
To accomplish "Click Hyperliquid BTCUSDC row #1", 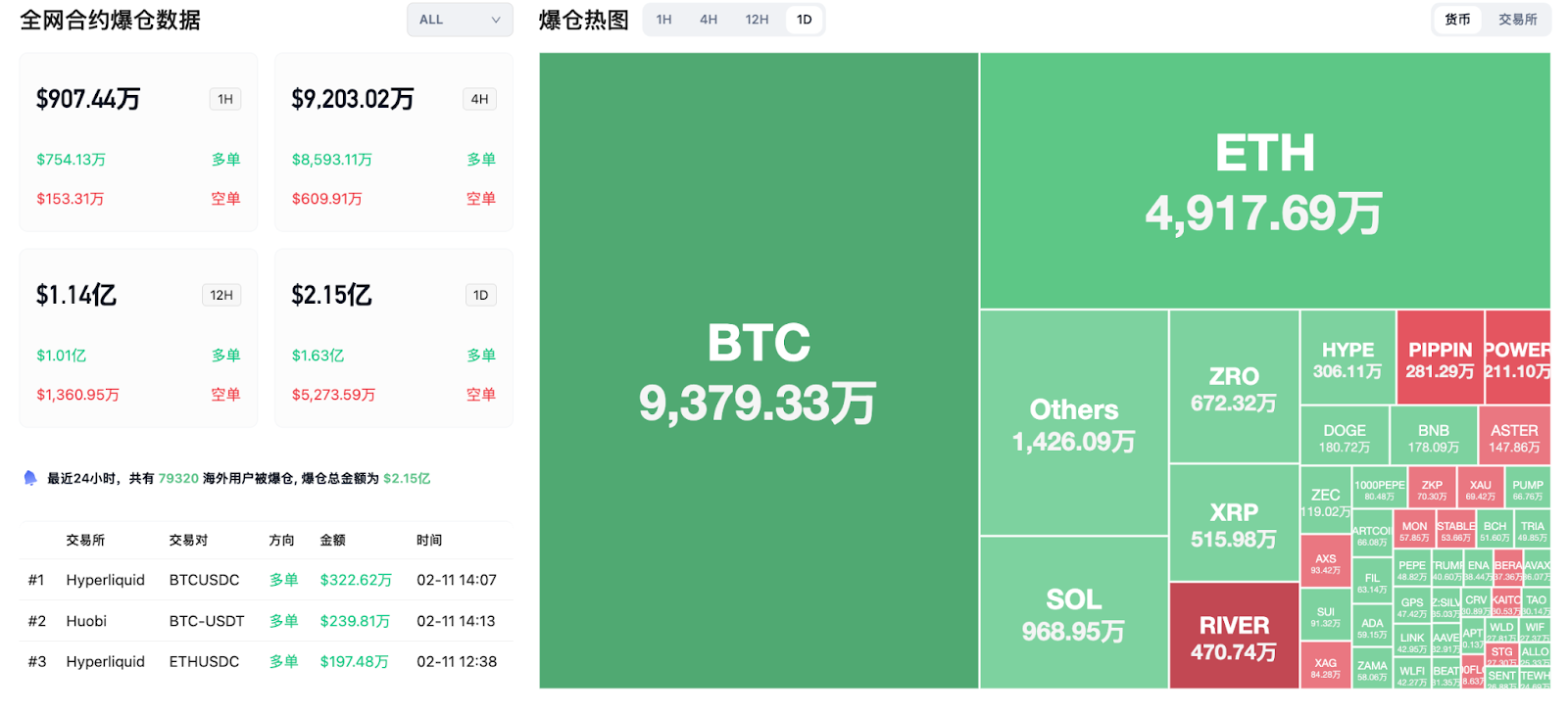I will point(265,580).
